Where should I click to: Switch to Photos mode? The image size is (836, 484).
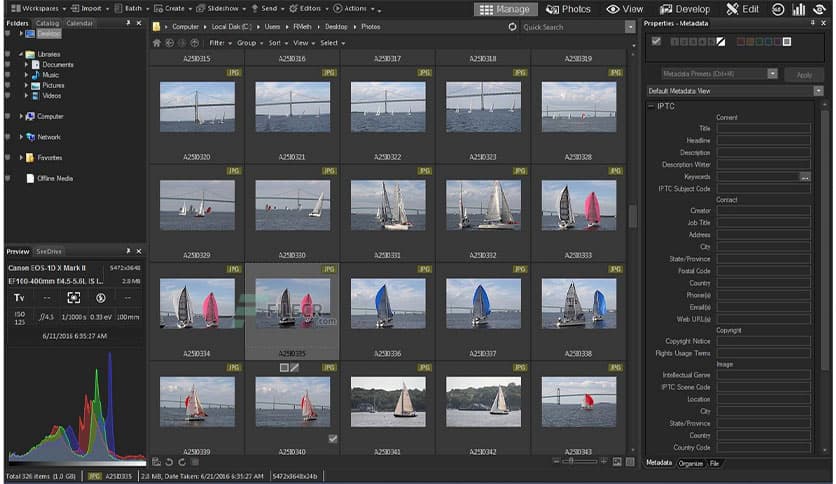(x=568, y=10)
